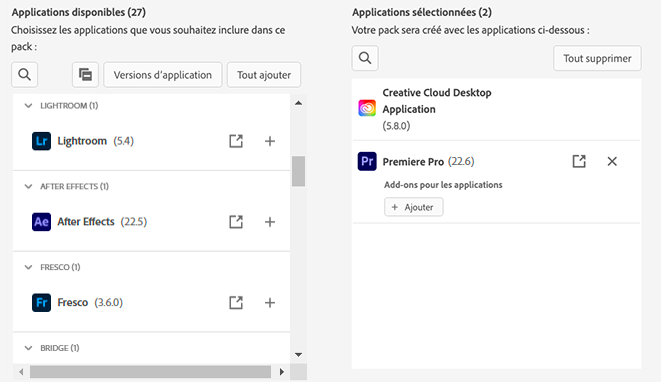Select the After Effects (22.5) name text
The width and height of the screenshot is (661, 382).
[102, 222]
